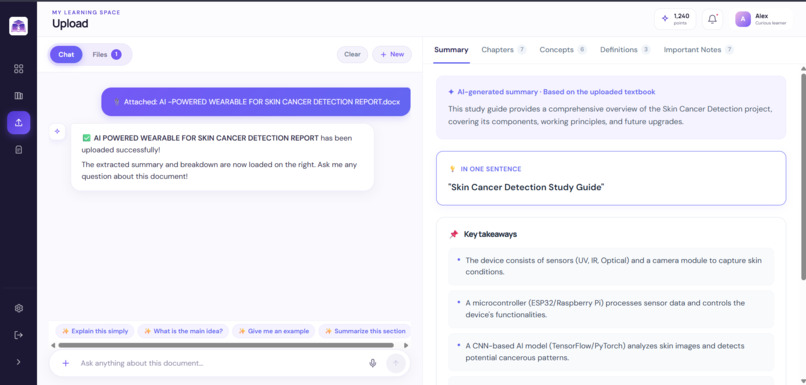Open the Chapters tab
The height and width of the screenshot is (385, 806).
[503, 50]
